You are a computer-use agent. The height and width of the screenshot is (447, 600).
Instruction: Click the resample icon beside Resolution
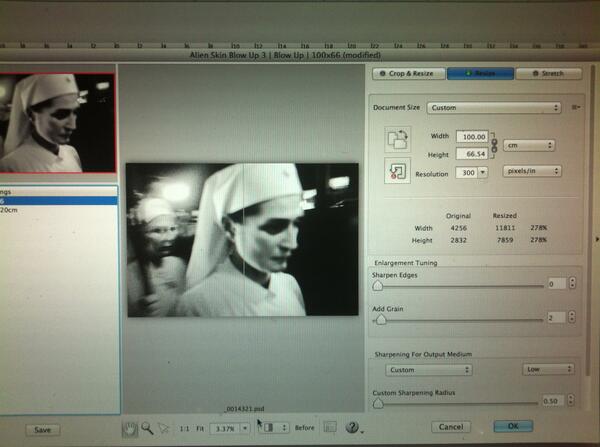pyautogui.click(x=398, y=171)
